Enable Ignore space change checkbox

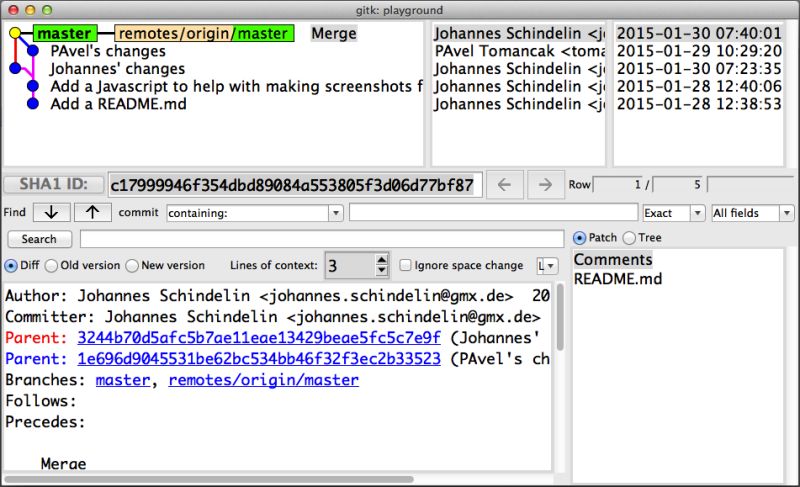click(x=405, y=265)
